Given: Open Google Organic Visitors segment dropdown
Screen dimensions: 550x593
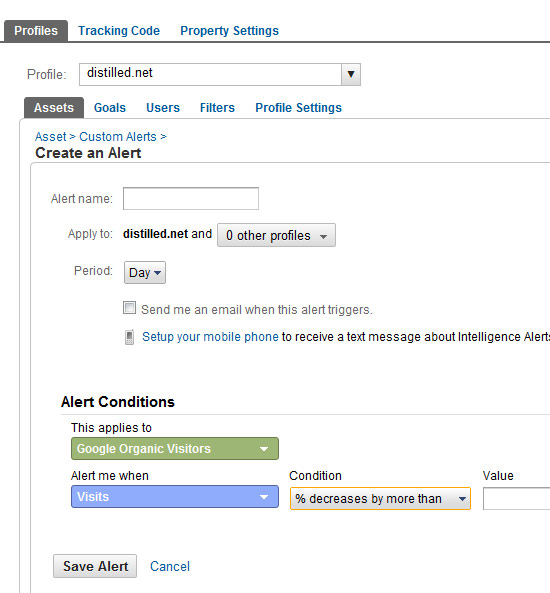Looking at the screenshot, I should click(175, 449).
